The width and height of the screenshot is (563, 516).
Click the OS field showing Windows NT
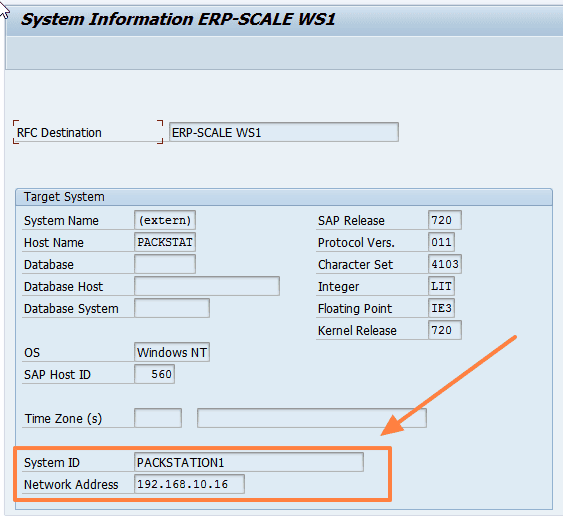(x=172, y=352)
